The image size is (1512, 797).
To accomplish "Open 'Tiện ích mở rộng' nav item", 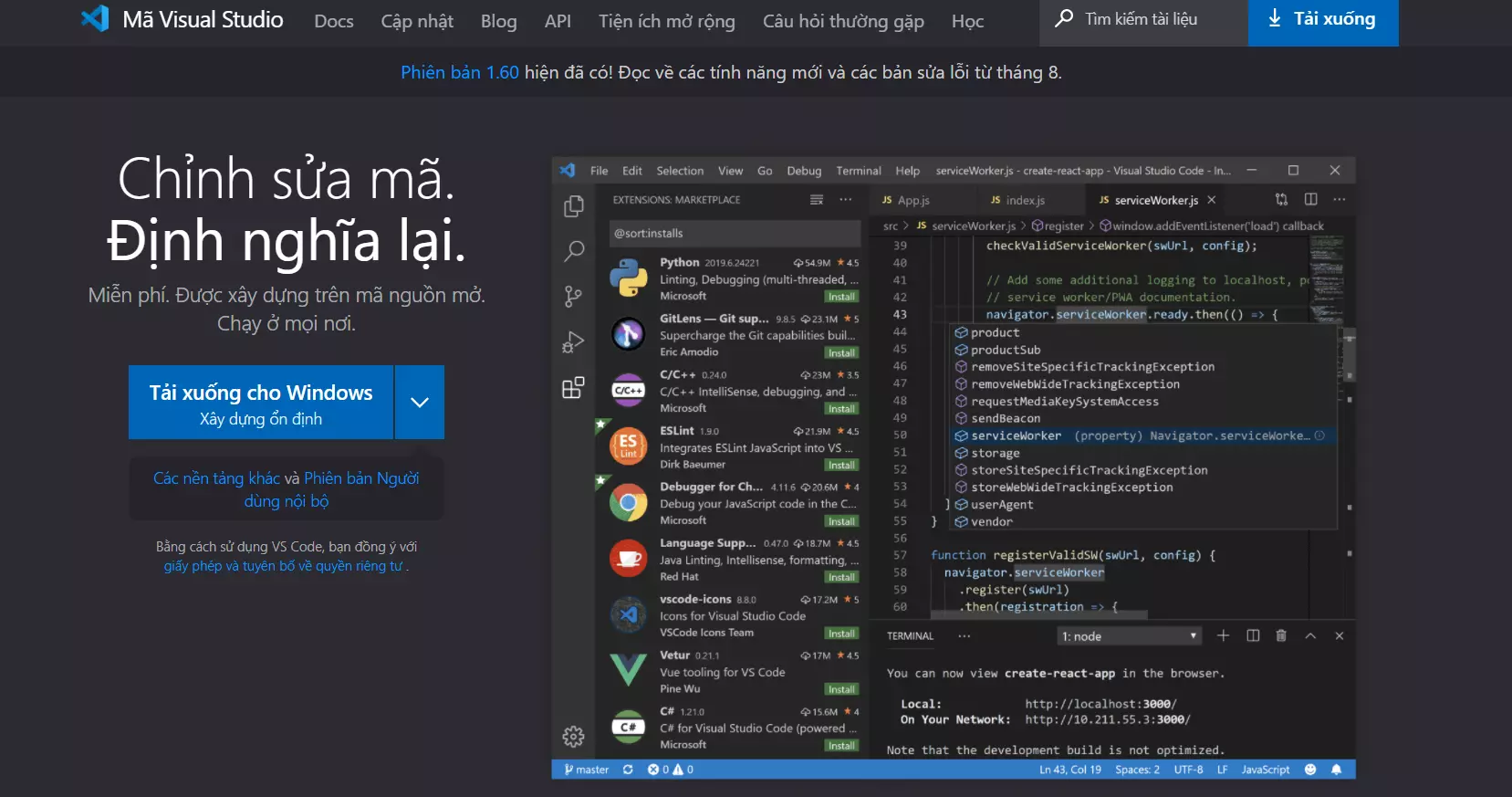I will (667, 21).
